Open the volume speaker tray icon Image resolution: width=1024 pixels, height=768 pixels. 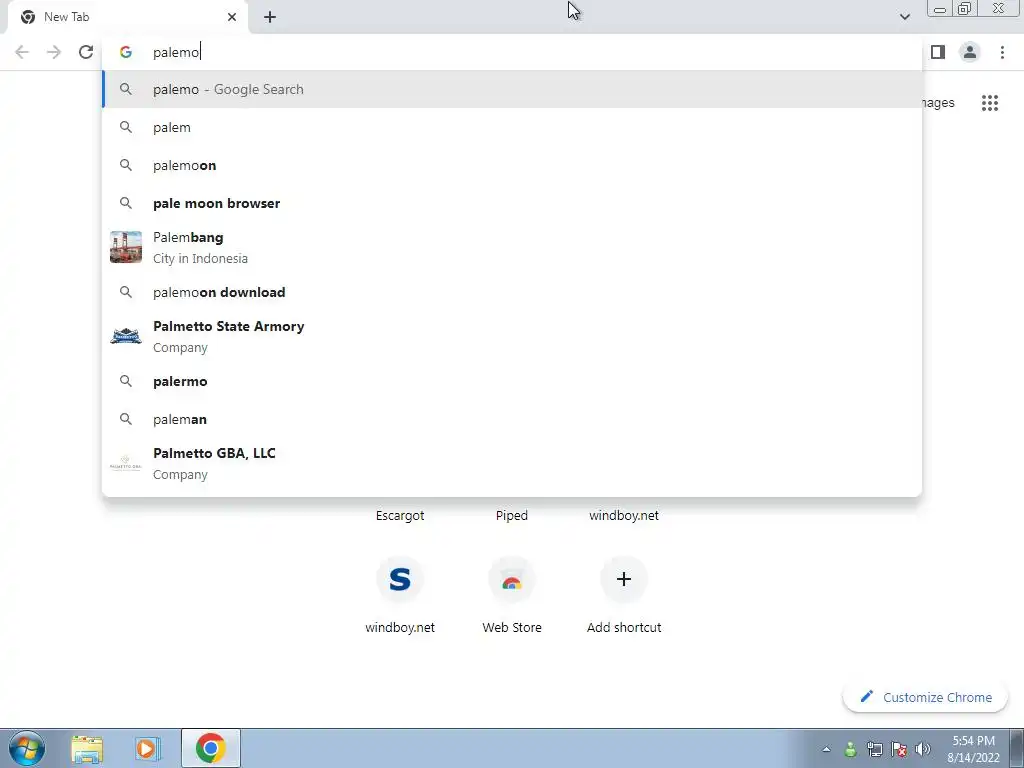coord(923,749)
